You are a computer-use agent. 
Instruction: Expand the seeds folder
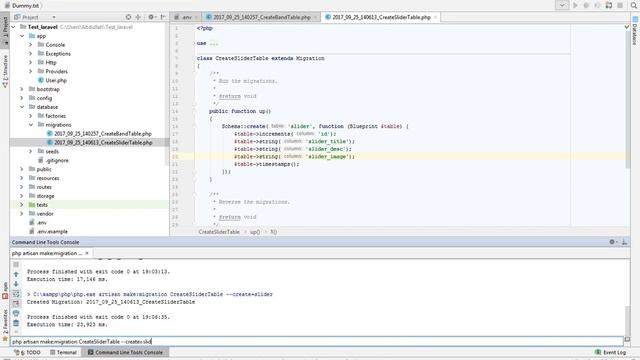31,151
